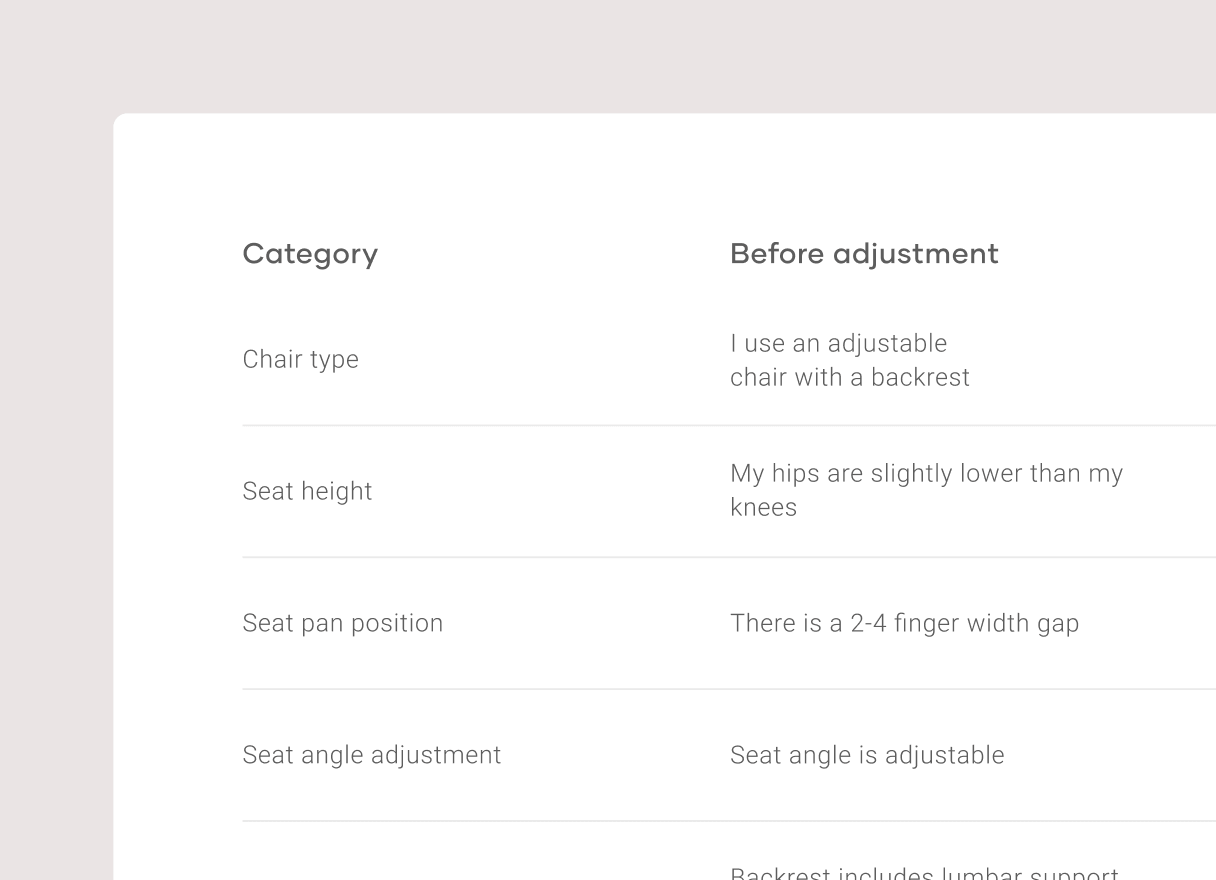Image resolution: width=1216 pixels, height=880 pixels.
Task: Click the Seat angle is adjustable text
Action: 867,755
